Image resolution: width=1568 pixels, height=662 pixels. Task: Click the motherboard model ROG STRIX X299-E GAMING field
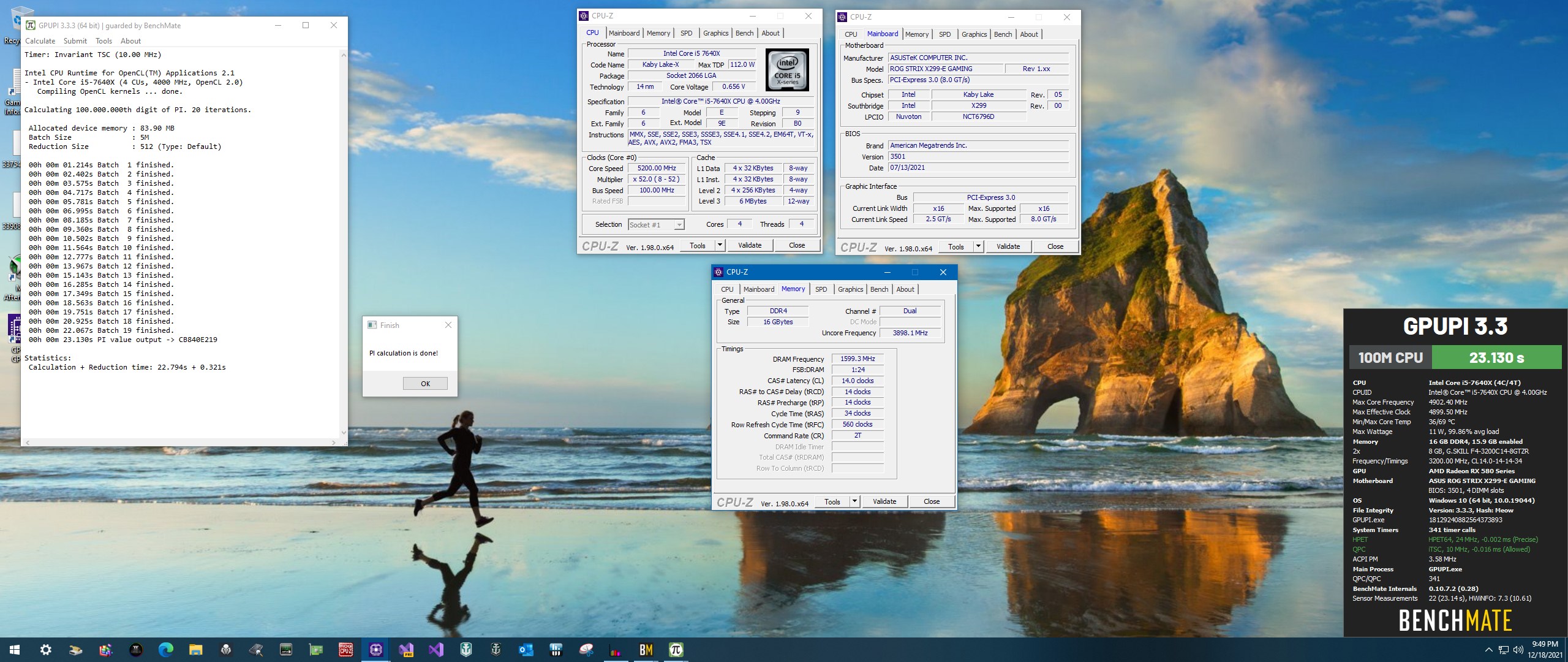tap(945, 69)
